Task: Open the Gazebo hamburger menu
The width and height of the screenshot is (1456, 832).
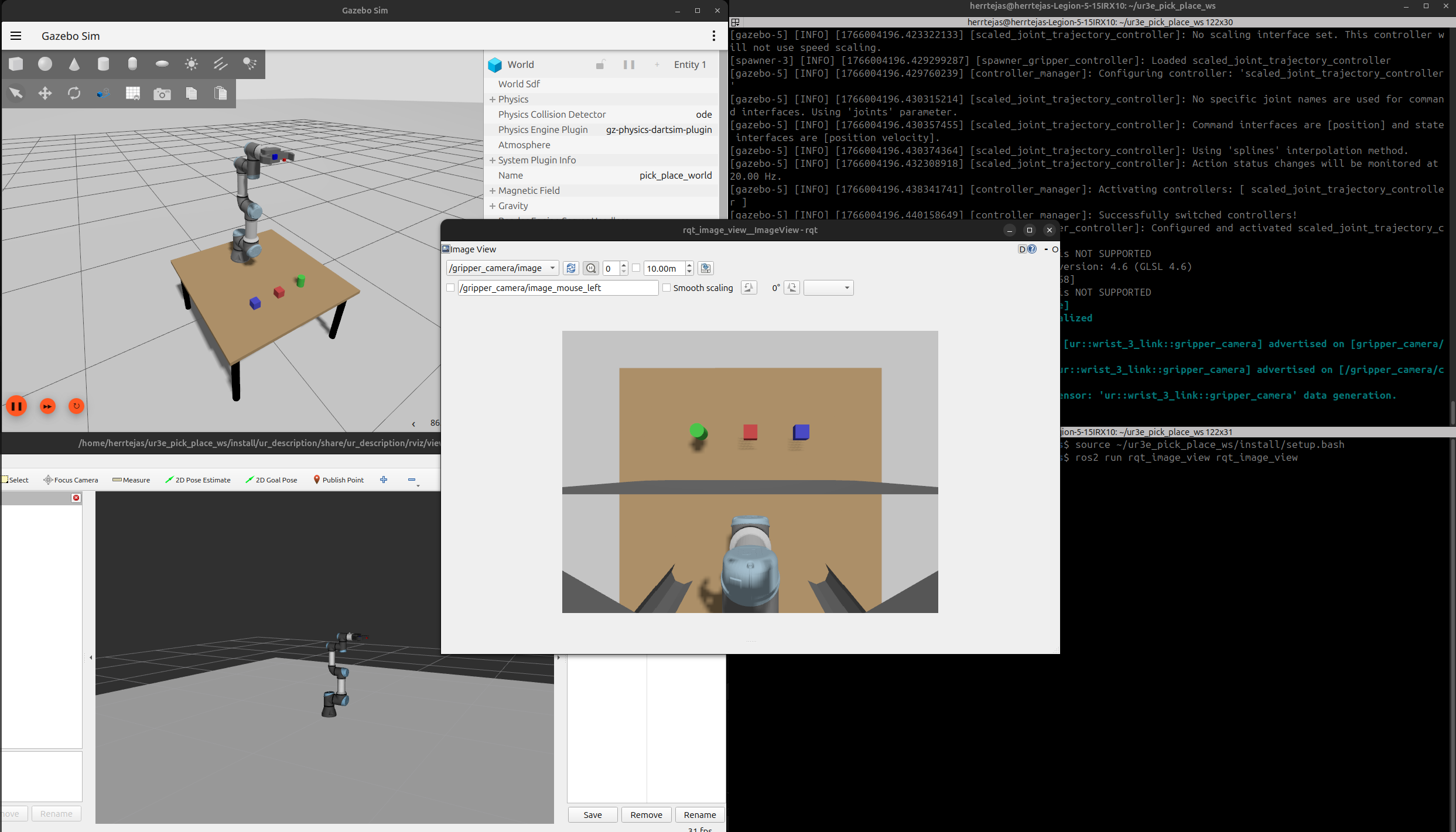Action: point(16,36)
